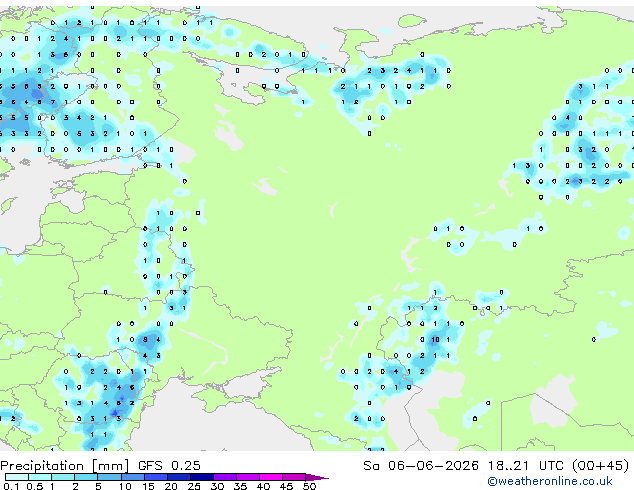Select the 25–30 mm darkest blue swatch

coord(201,477)
